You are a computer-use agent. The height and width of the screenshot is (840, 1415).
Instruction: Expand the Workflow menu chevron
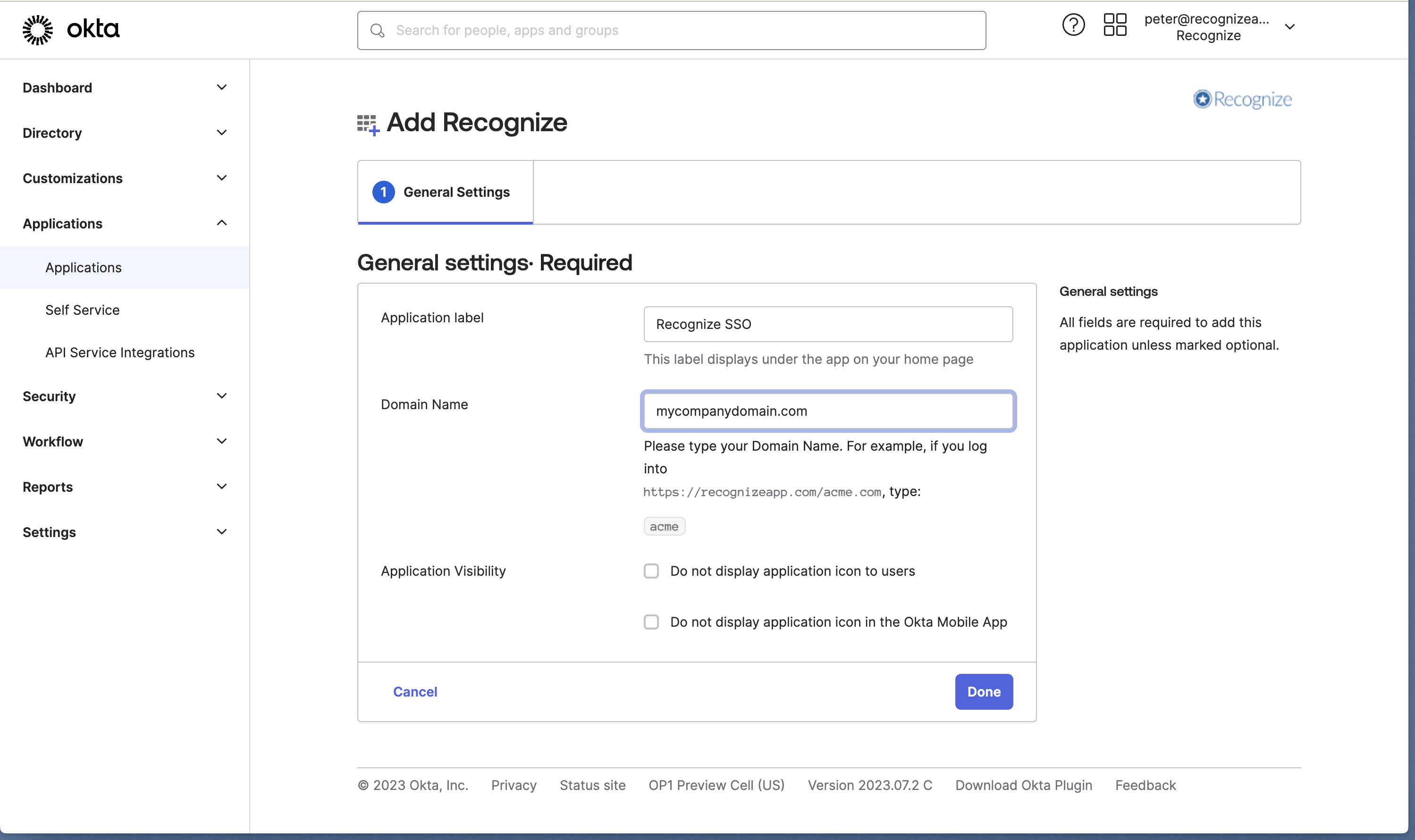(222, 441)
